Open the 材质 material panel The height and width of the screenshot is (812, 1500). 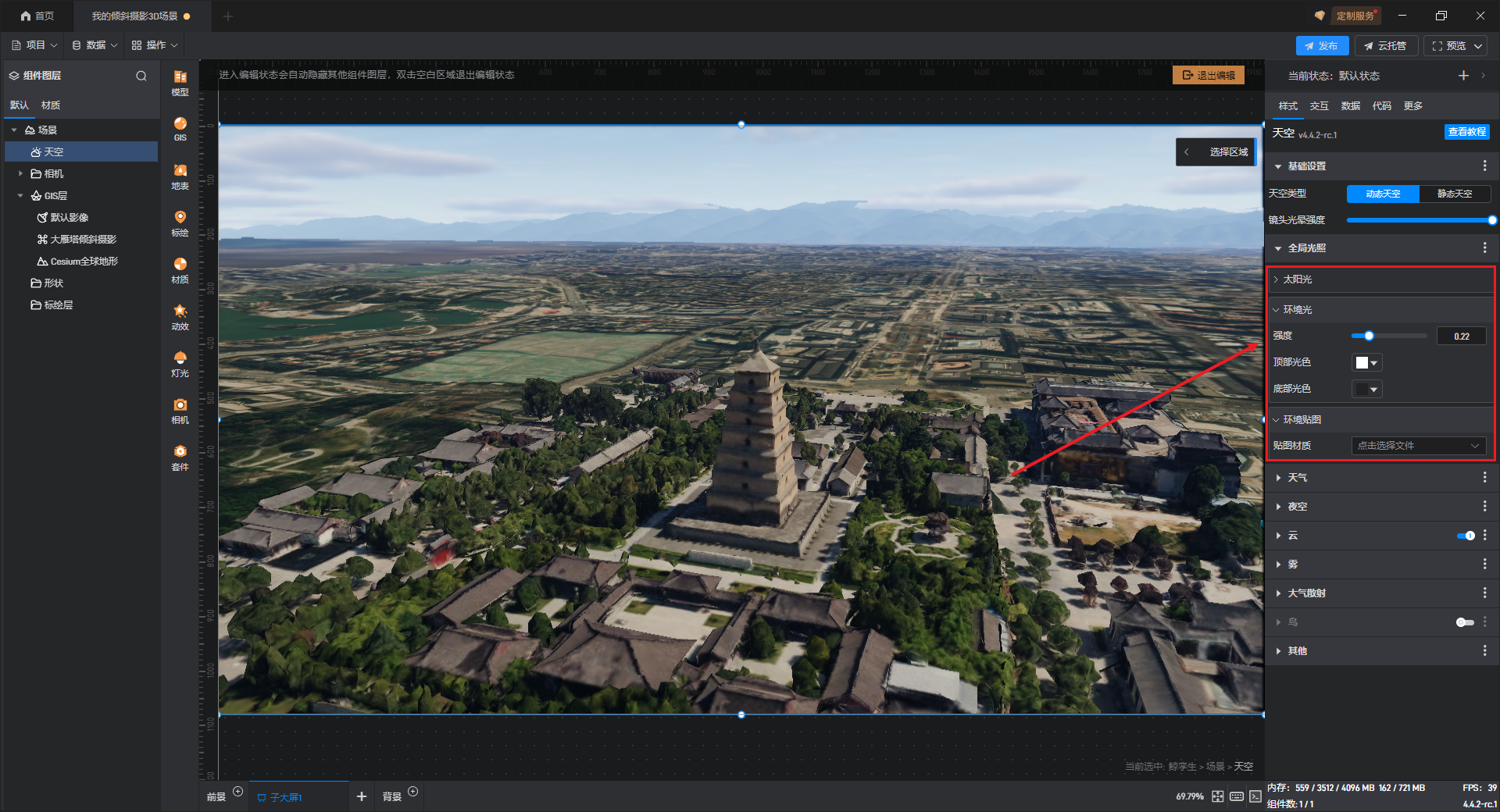(x=180, y=270)
